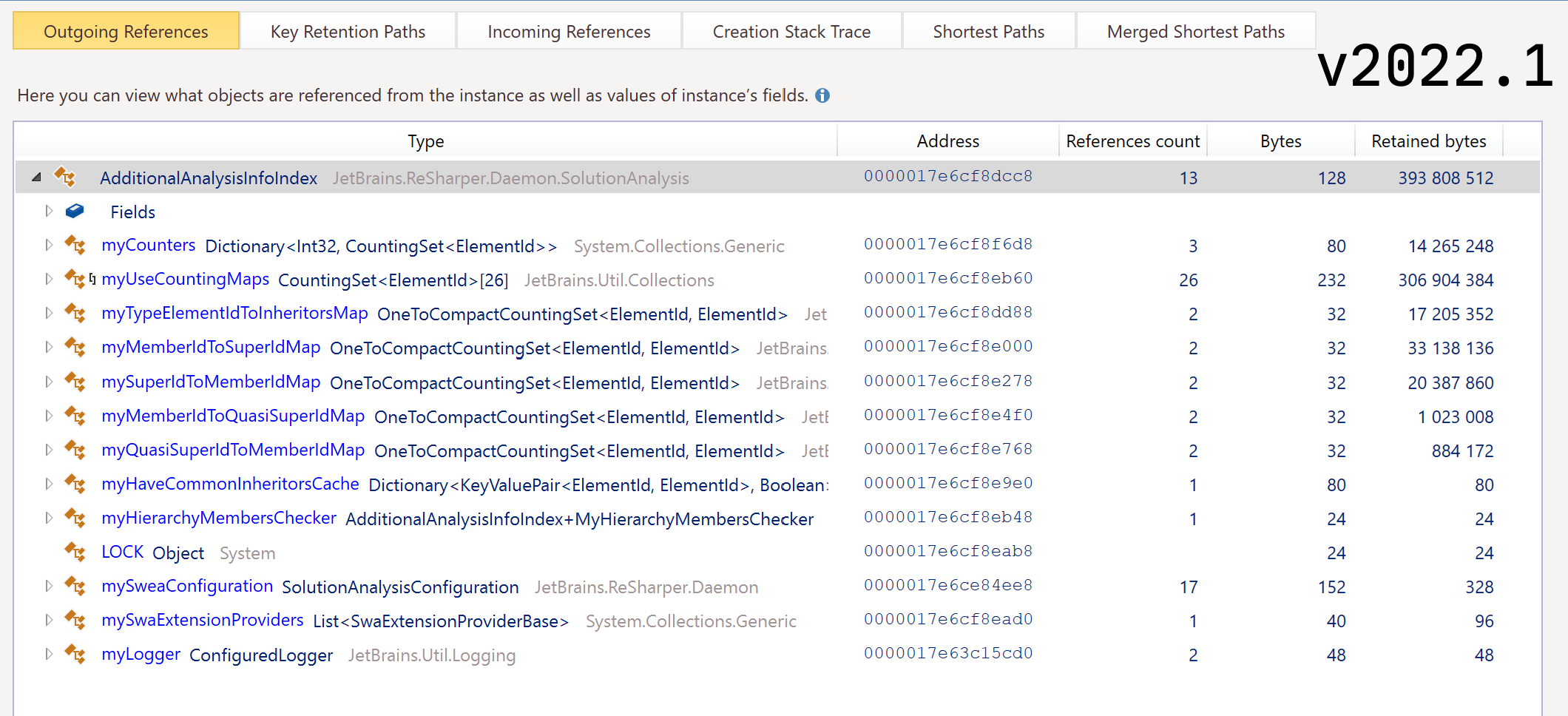This screenshot has width=1568, height=716.
Task: Expand the Fields node
Action: coord(49,212)
